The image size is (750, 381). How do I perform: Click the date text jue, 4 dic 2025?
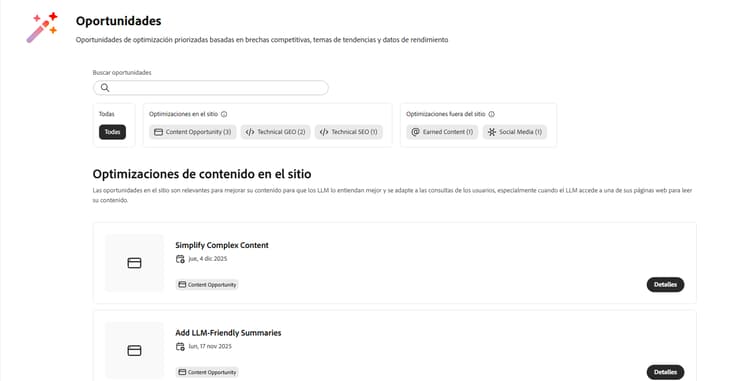tap(208, 259)
